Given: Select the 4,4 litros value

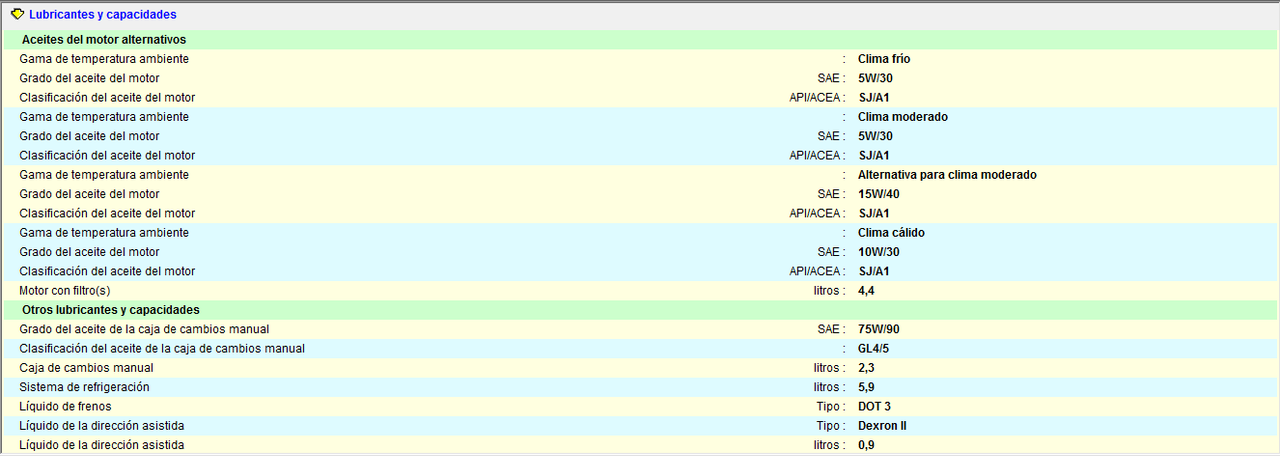Looking at the screenshot, I should (867, 291).
